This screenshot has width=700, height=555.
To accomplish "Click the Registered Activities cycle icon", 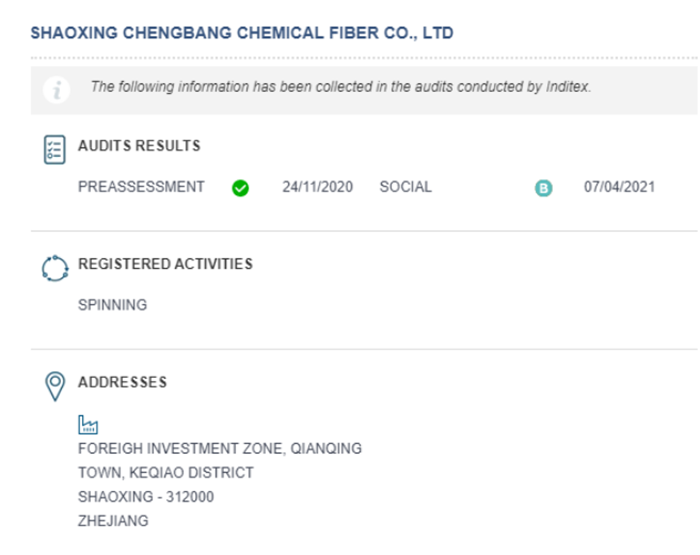I will (55, 268).
